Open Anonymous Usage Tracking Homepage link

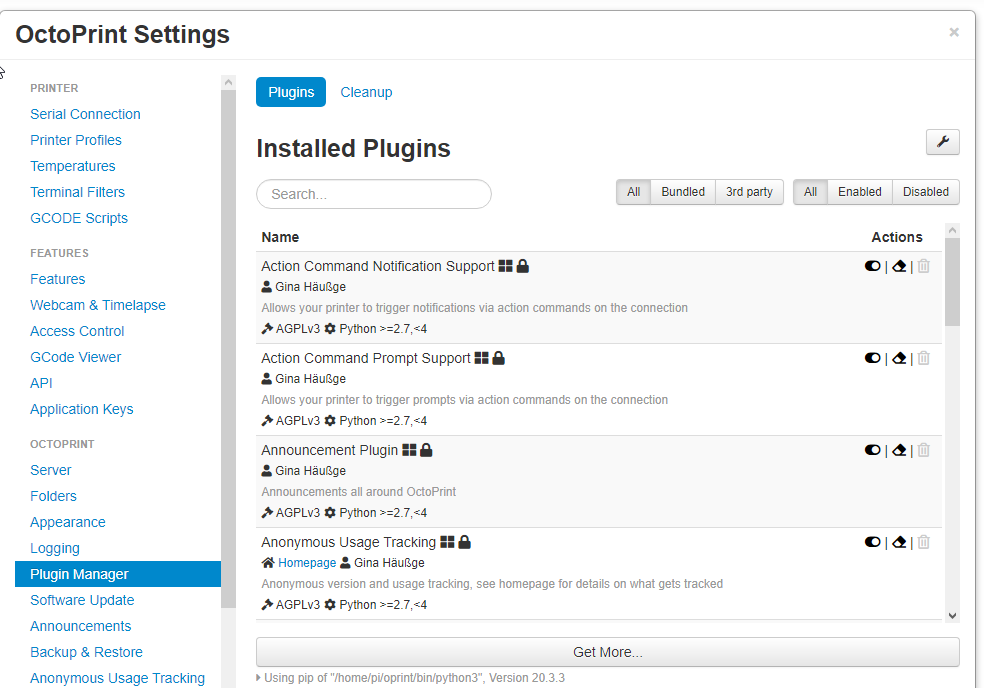[307, 563]
